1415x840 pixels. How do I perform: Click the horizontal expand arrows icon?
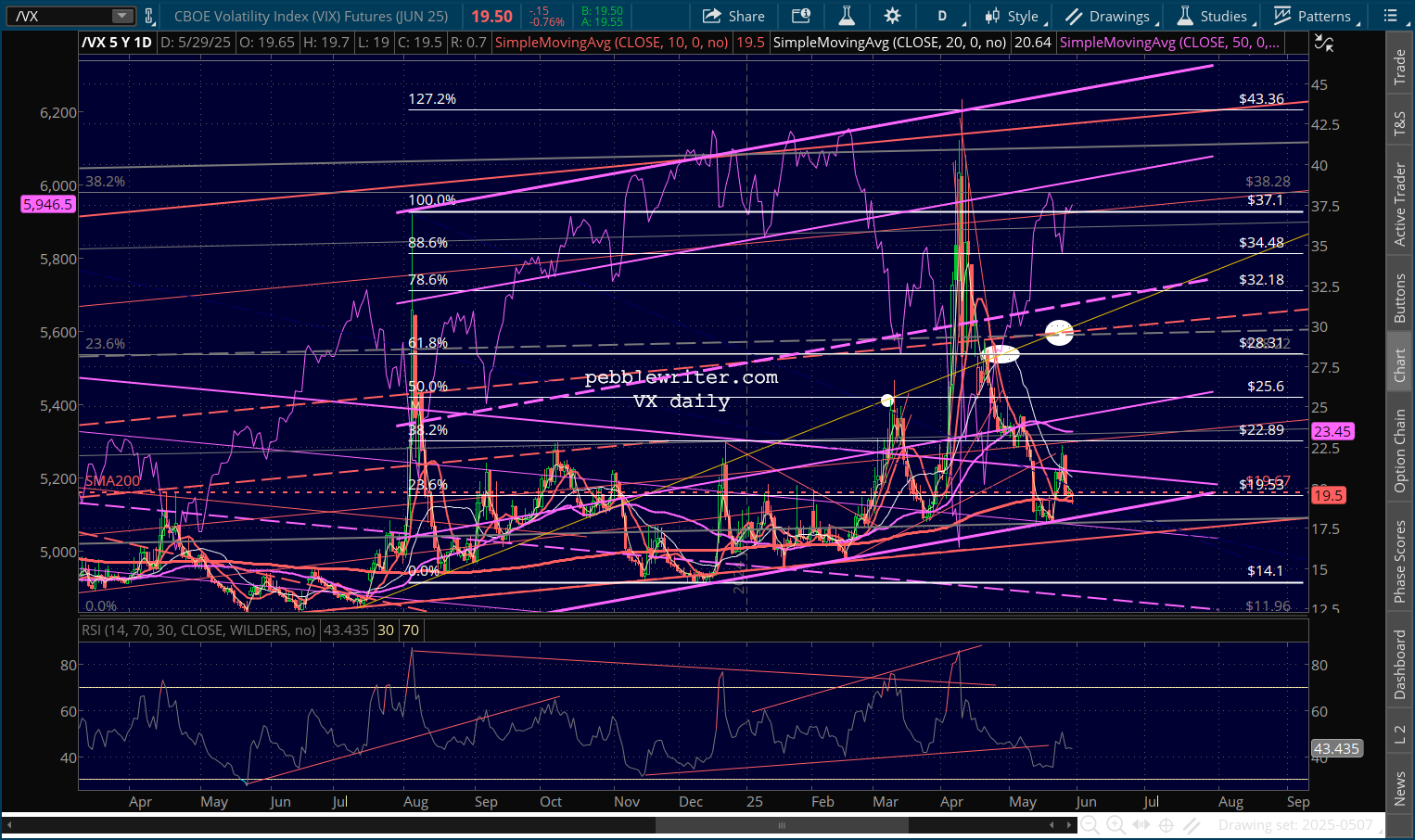point(1141,824)
